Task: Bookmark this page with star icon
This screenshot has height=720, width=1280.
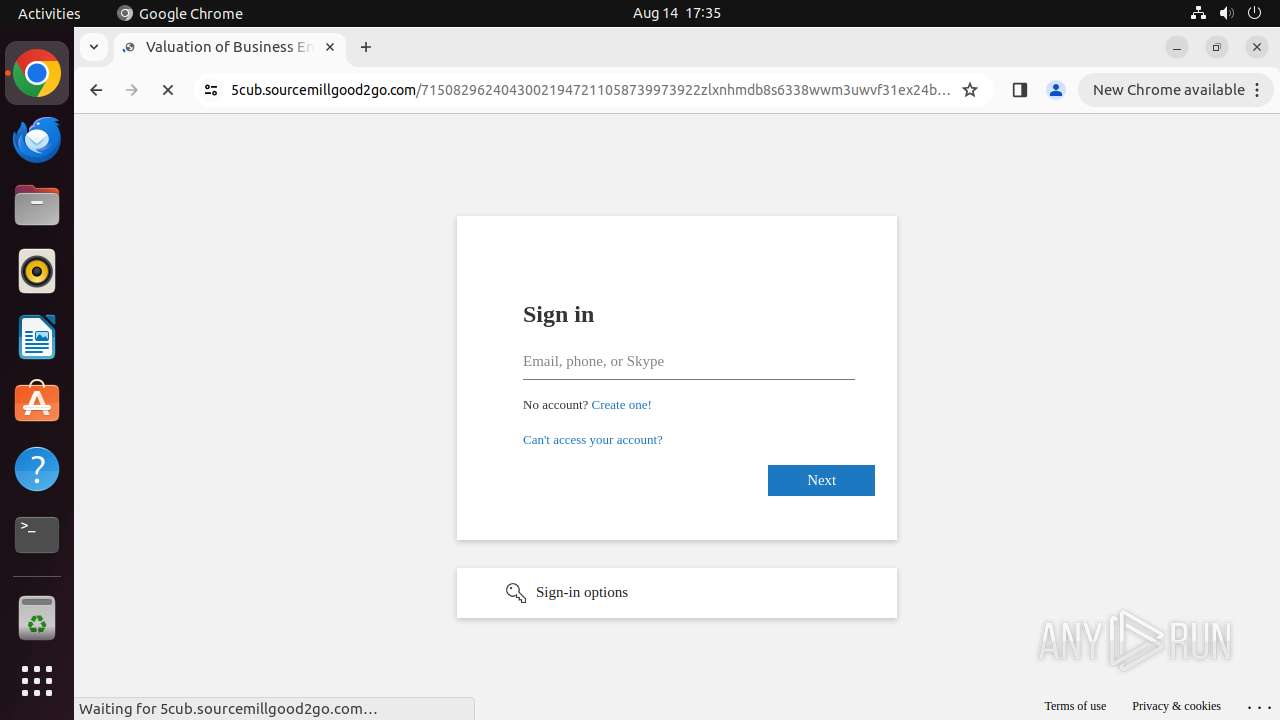Action: coord(970,90)
